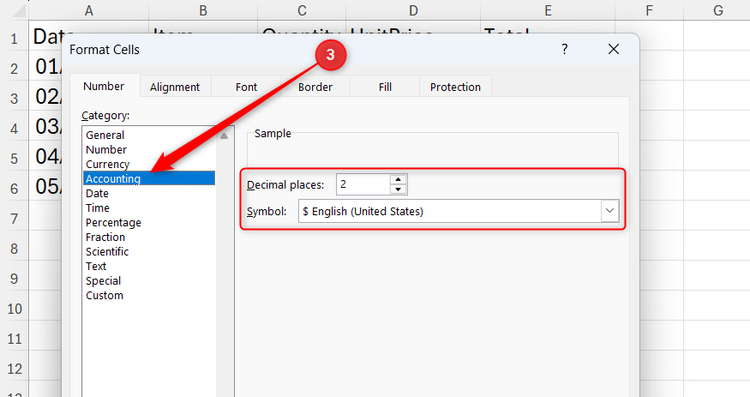The width and height of the screenshot is (750, 397).
Task: Select Percentage category
Action: pyautogui.click(x=149, y=222)
